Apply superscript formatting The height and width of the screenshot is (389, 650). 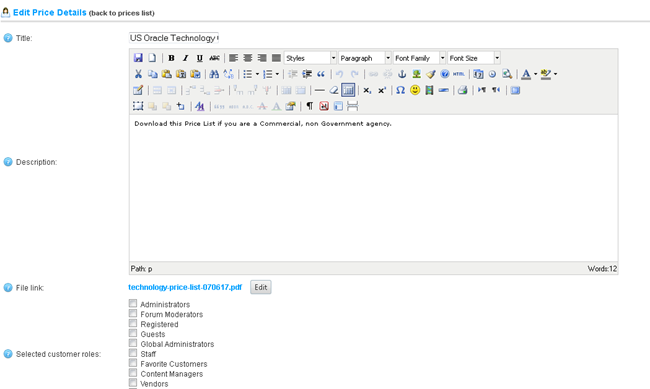(382, 90)
